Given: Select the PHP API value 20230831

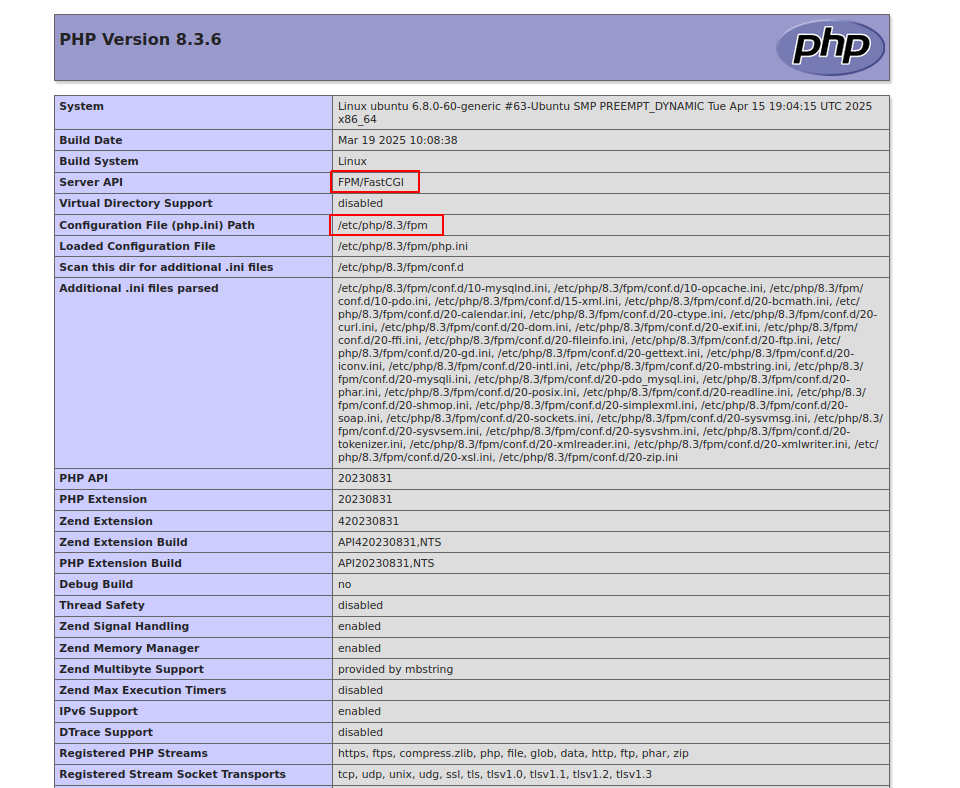Looking at the screenshot, I should 365,478.
